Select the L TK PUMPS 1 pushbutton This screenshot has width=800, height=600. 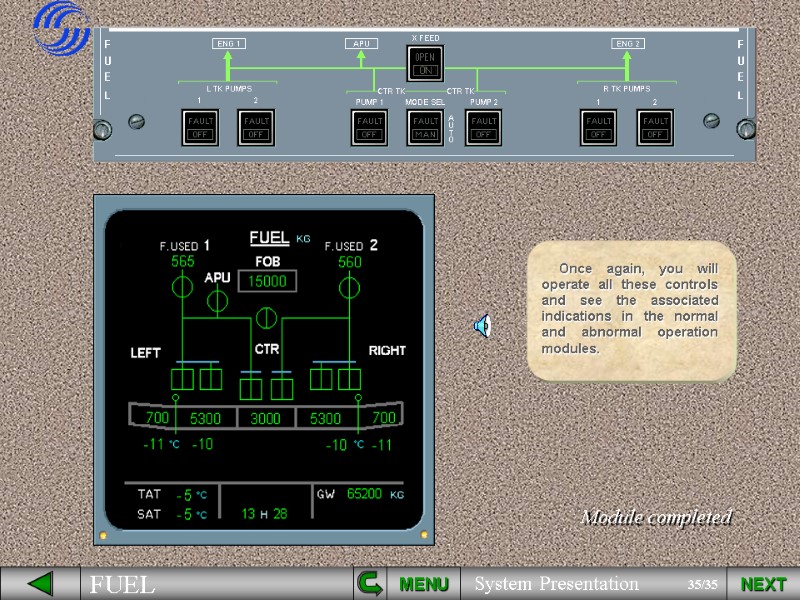tap(199, 128)
